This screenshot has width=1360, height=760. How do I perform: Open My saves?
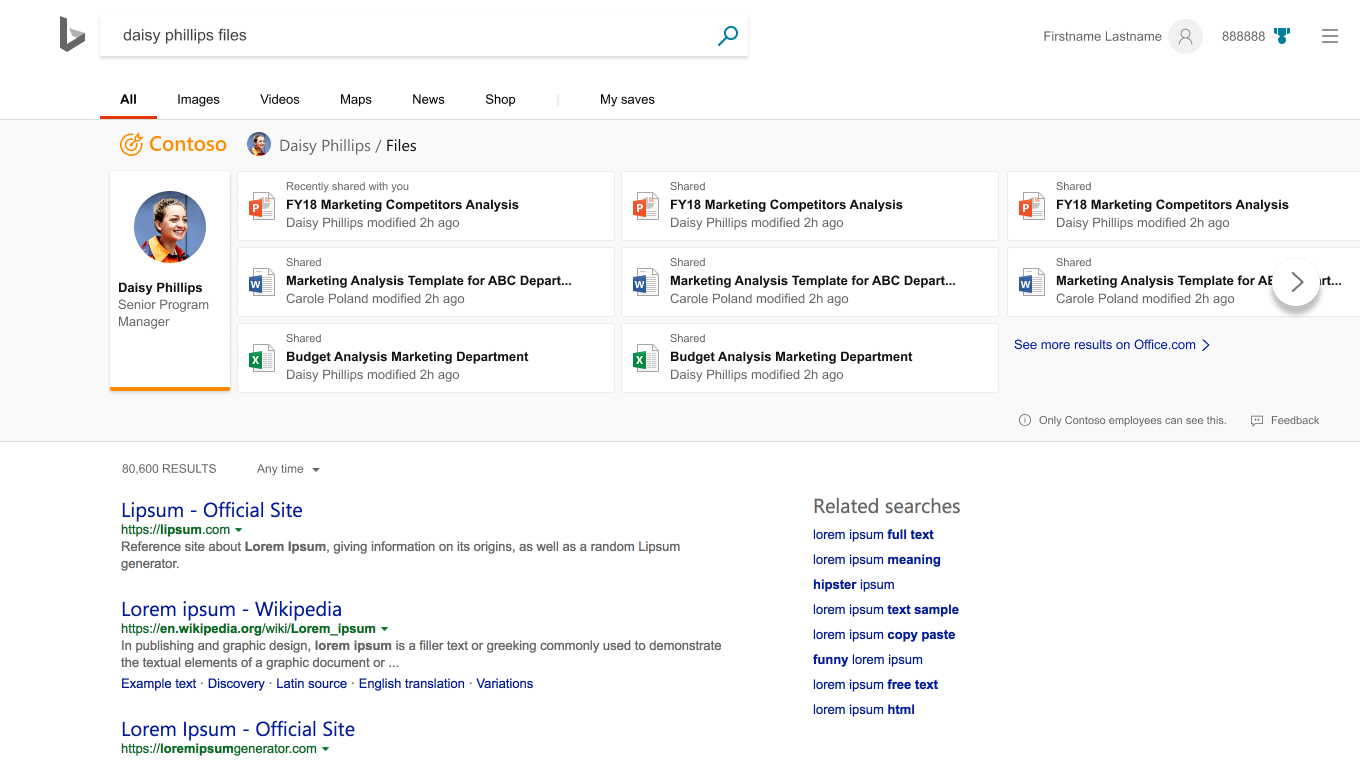click(627, 100)
